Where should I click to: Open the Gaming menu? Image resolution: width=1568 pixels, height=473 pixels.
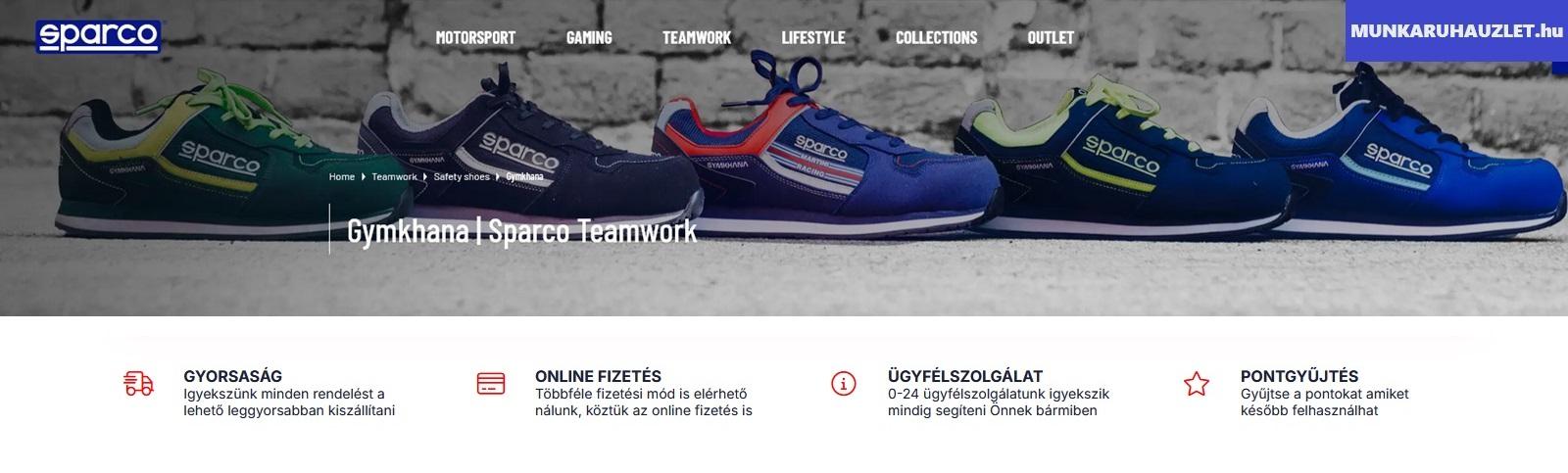click(x=589, y=37)
